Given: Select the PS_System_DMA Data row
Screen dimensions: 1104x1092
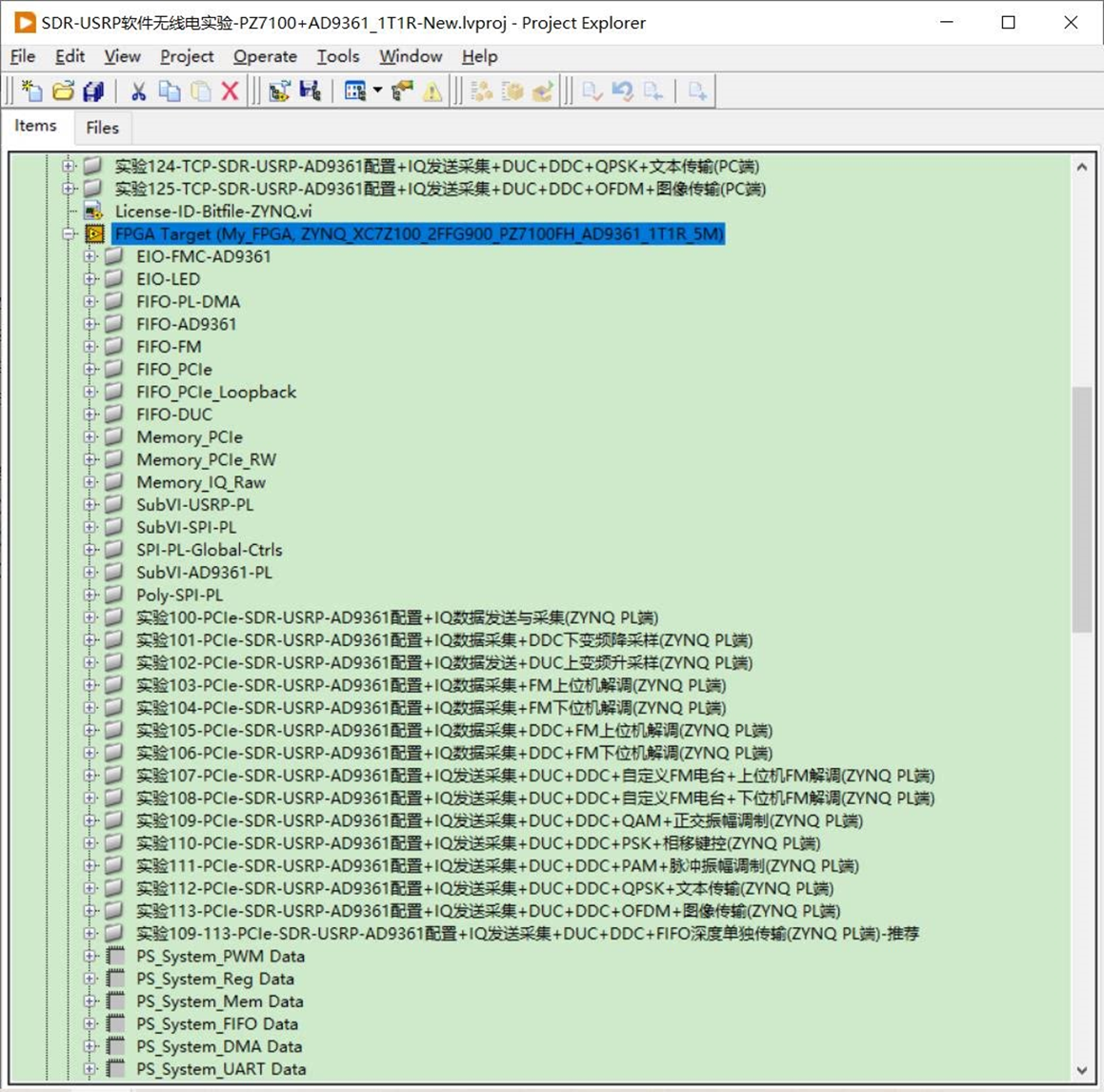Looking at the screenshot, I should [219, 1046].
